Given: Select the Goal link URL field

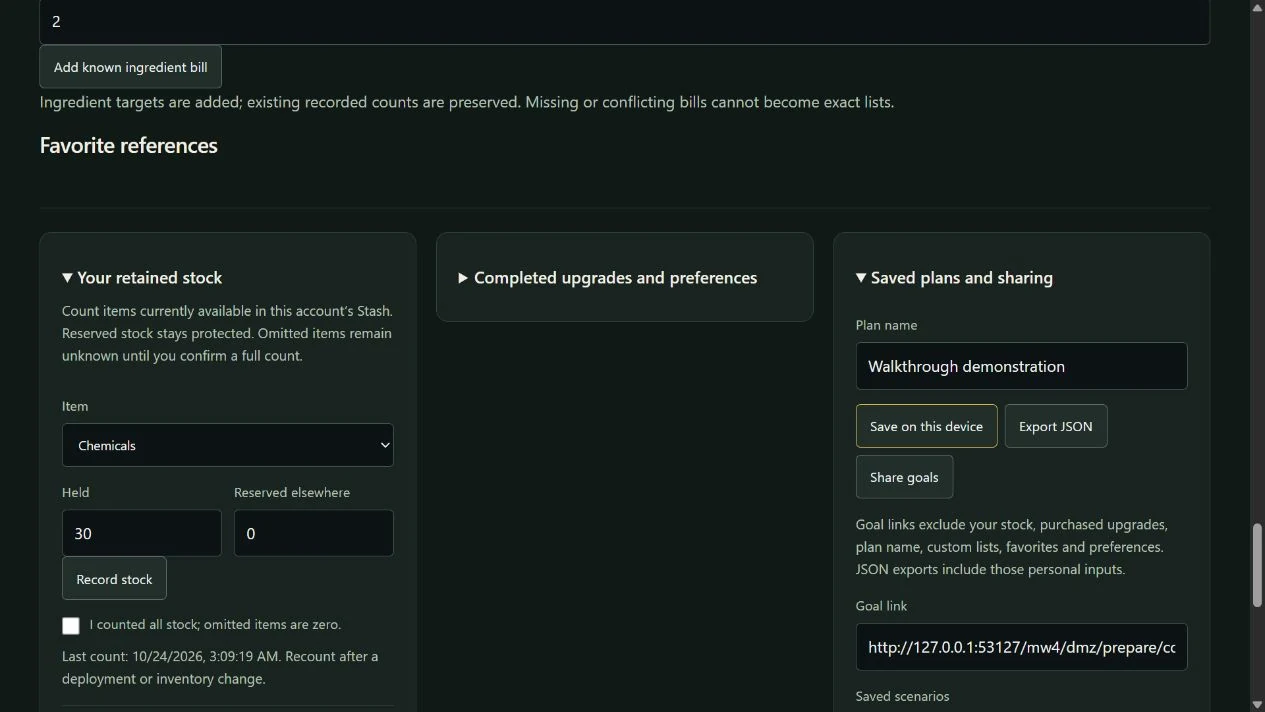Looking at the screenshot, I should [1021, 647].
